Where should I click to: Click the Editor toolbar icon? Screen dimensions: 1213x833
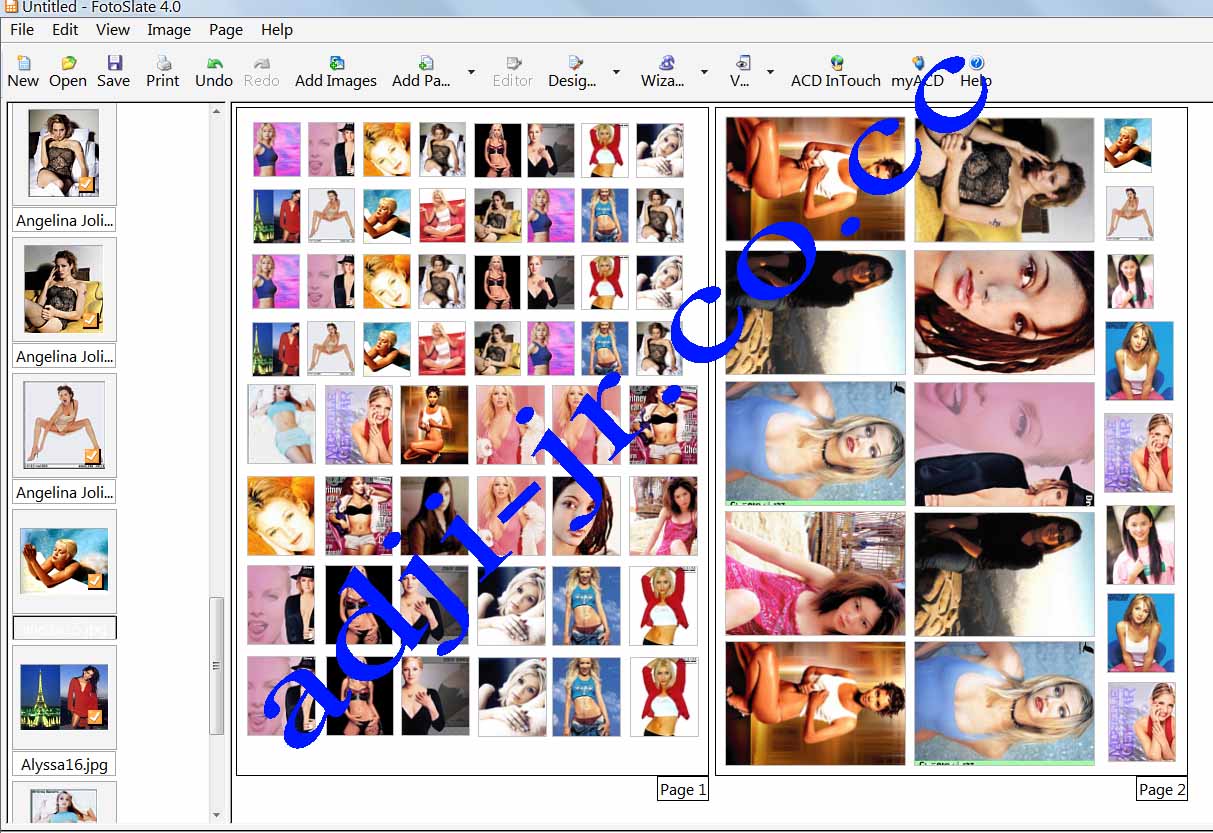(513, 72)
